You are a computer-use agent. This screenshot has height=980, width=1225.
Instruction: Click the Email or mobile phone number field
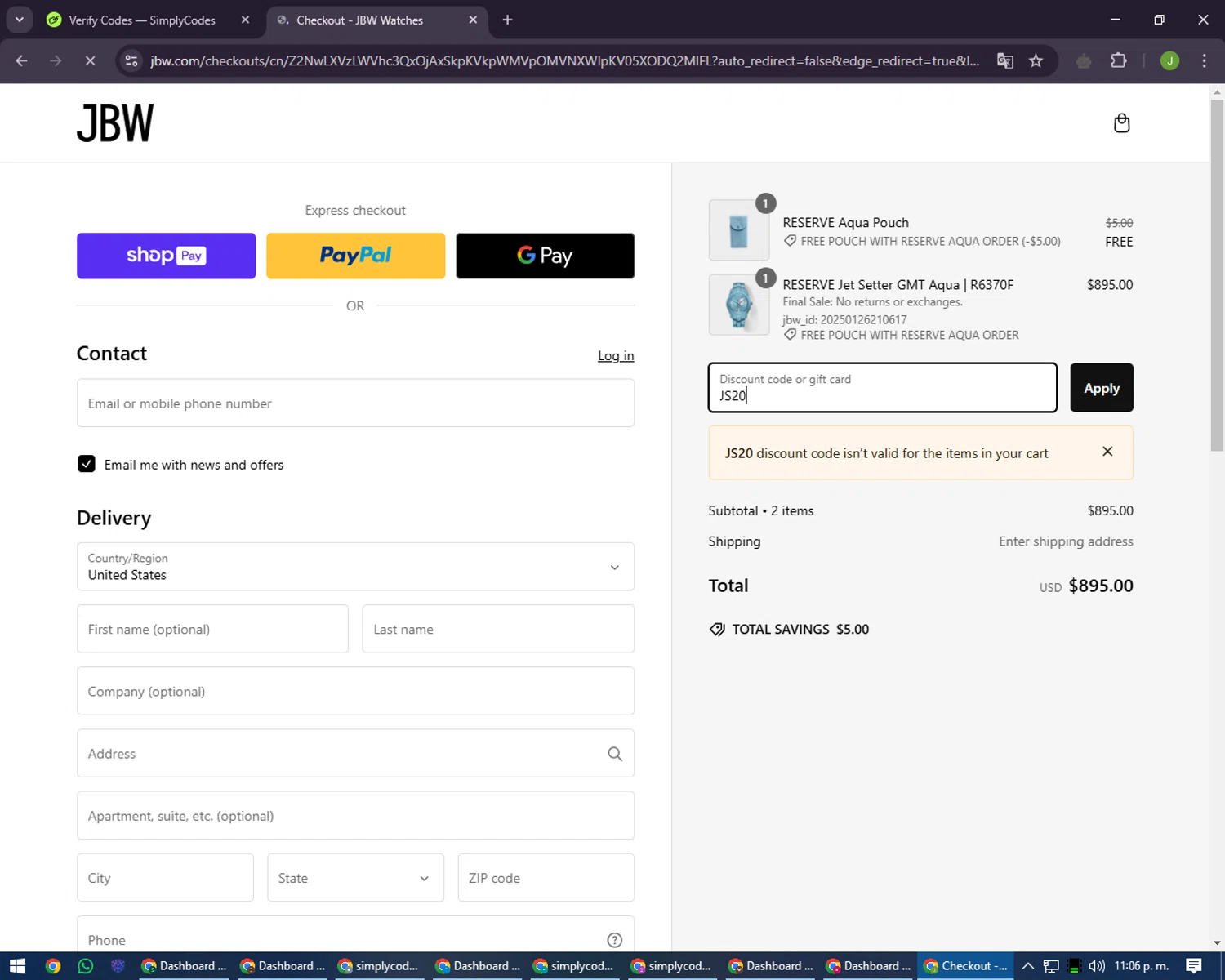tap(355, 403)
